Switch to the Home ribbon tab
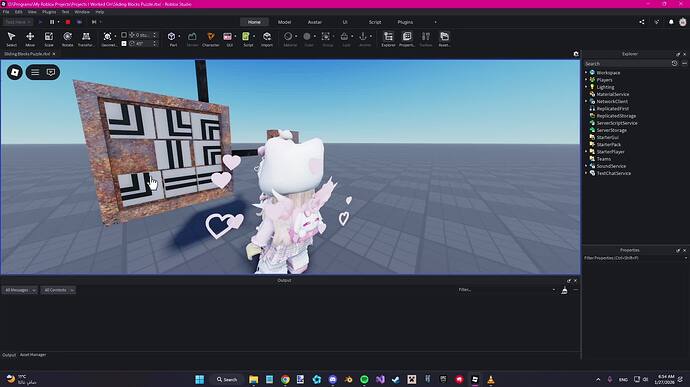The width and height of the screenshot is (690, 387). coord(254,22)
